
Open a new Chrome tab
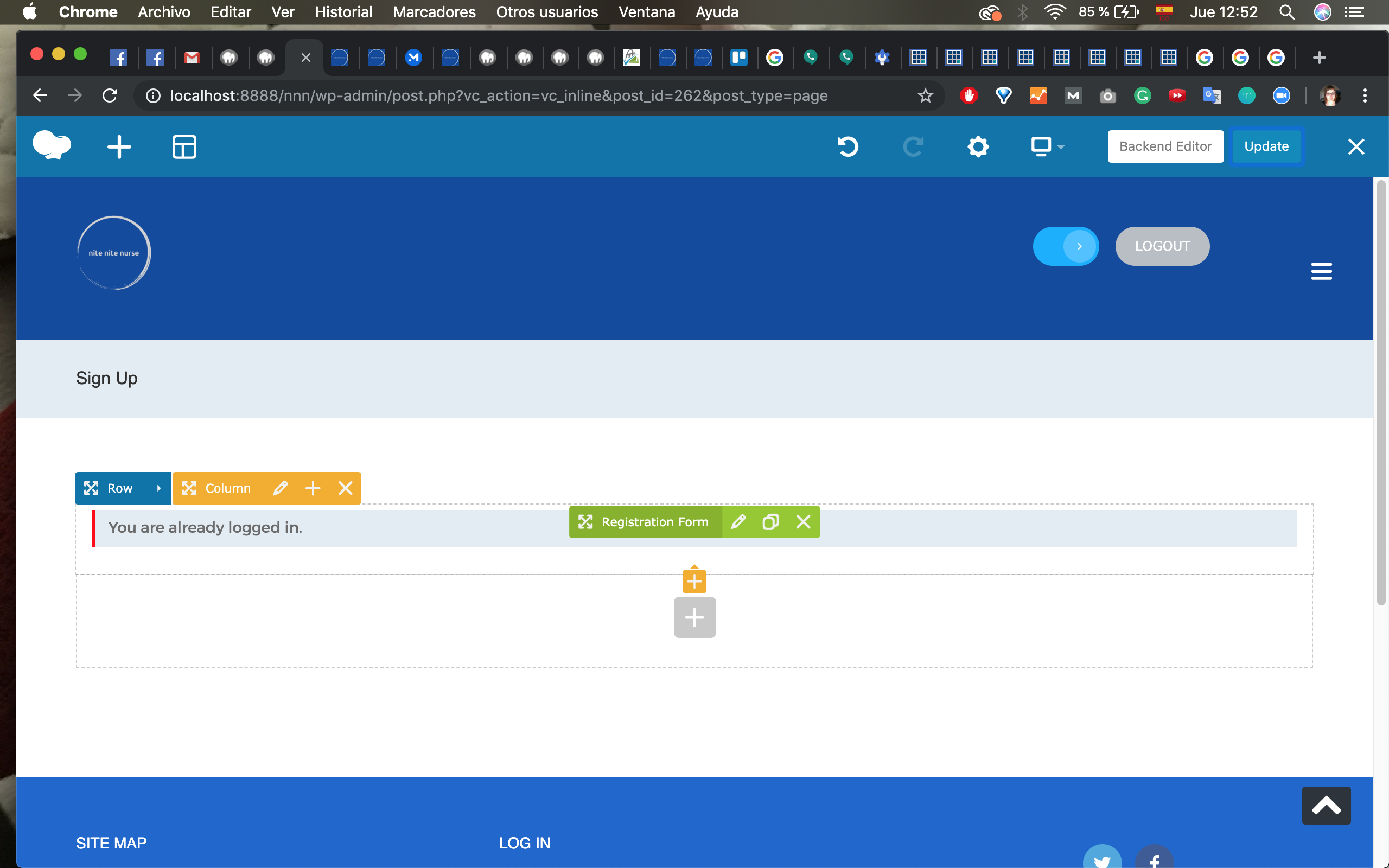pos(1319,58)
